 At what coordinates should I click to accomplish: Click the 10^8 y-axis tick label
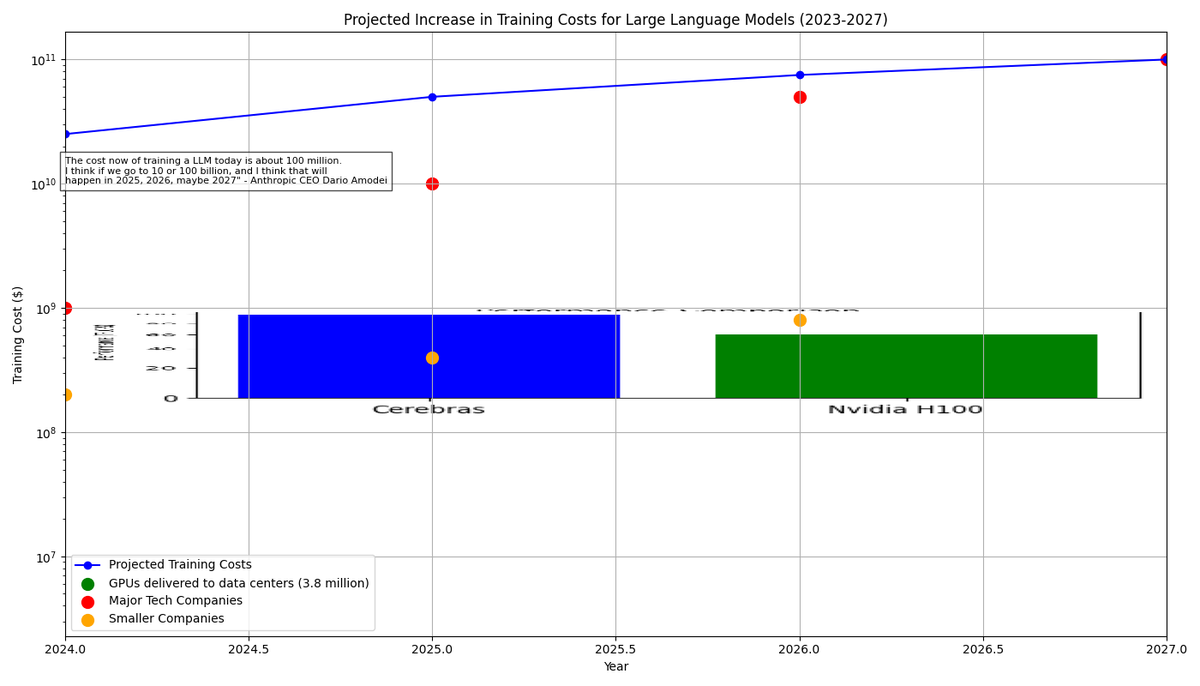46,433
